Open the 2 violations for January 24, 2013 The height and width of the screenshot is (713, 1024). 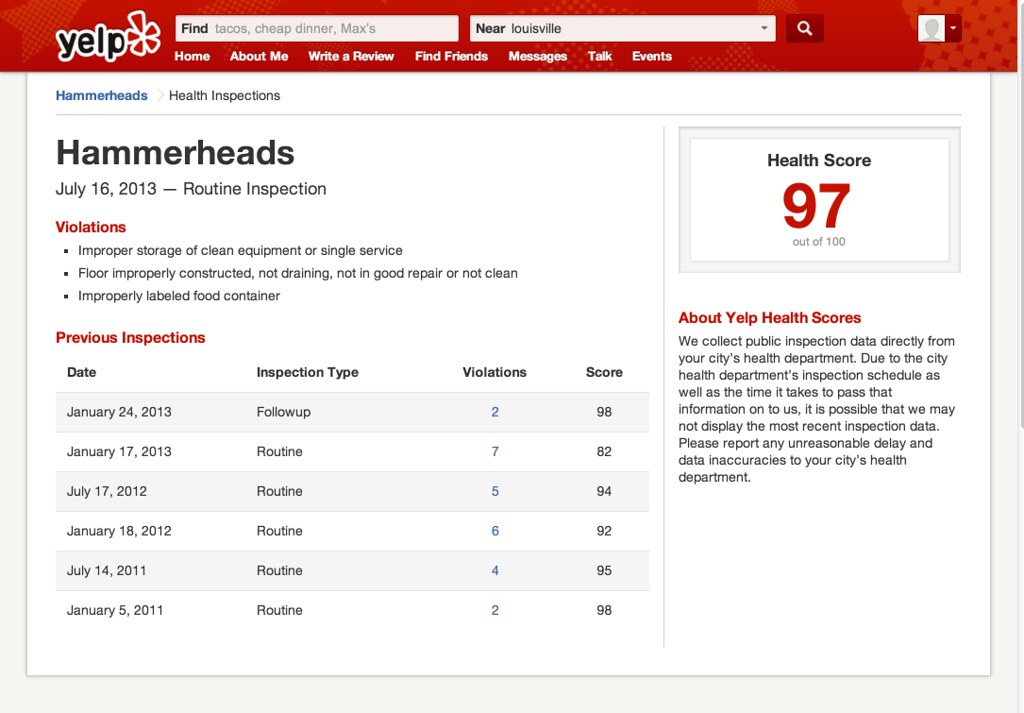pos(495,412)
